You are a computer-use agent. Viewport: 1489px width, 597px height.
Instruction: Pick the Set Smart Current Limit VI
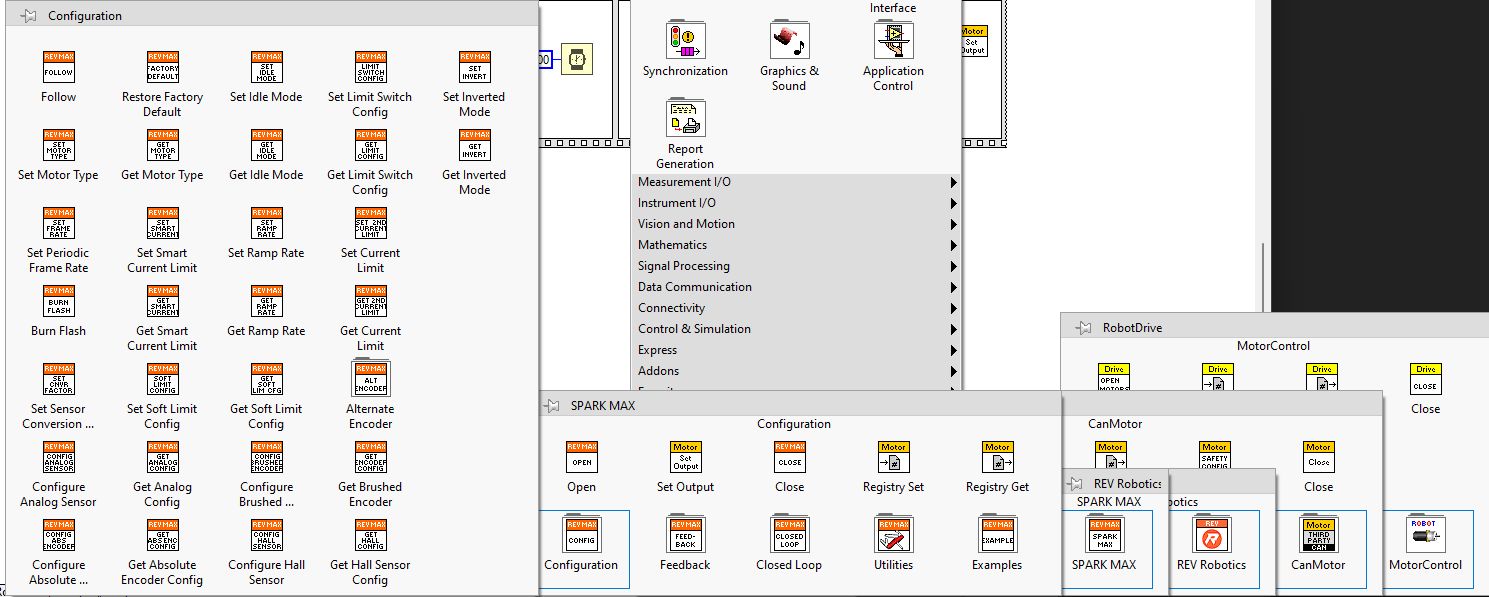tap(163, 223)
